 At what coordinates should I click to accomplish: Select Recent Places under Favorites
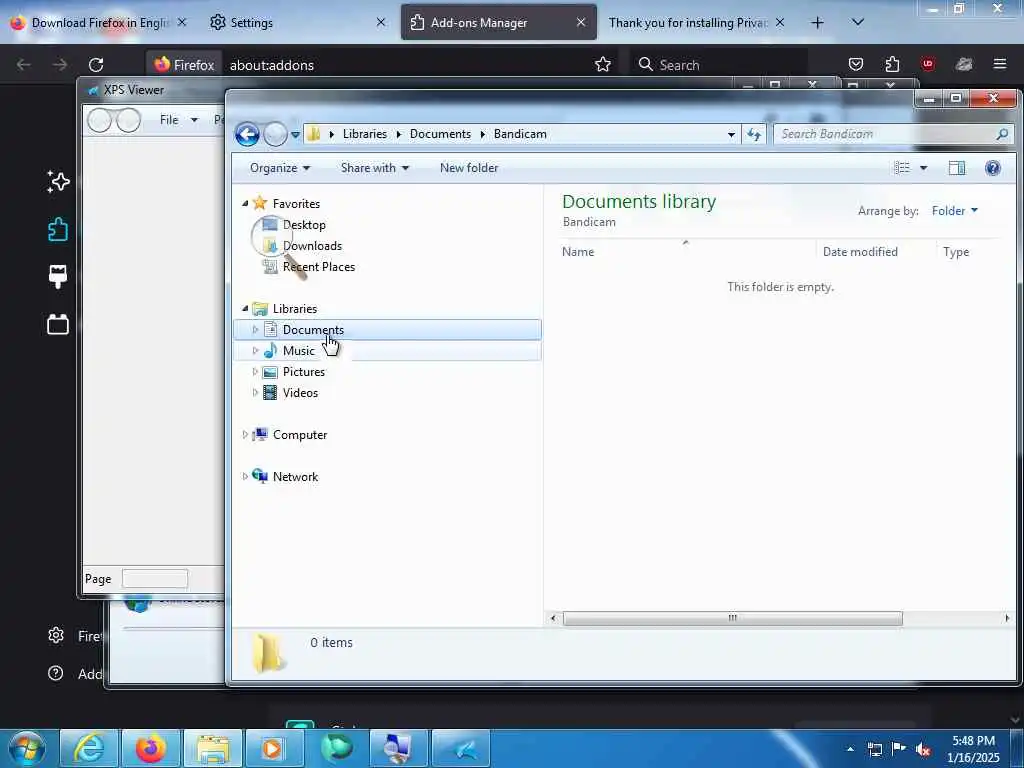click(x=319, y=266)
